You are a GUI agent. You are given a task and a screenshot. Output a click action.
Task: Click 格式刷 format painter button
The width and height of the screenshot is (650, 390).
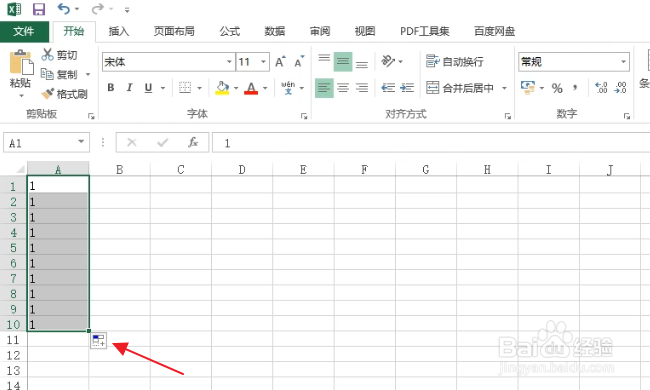65,94
